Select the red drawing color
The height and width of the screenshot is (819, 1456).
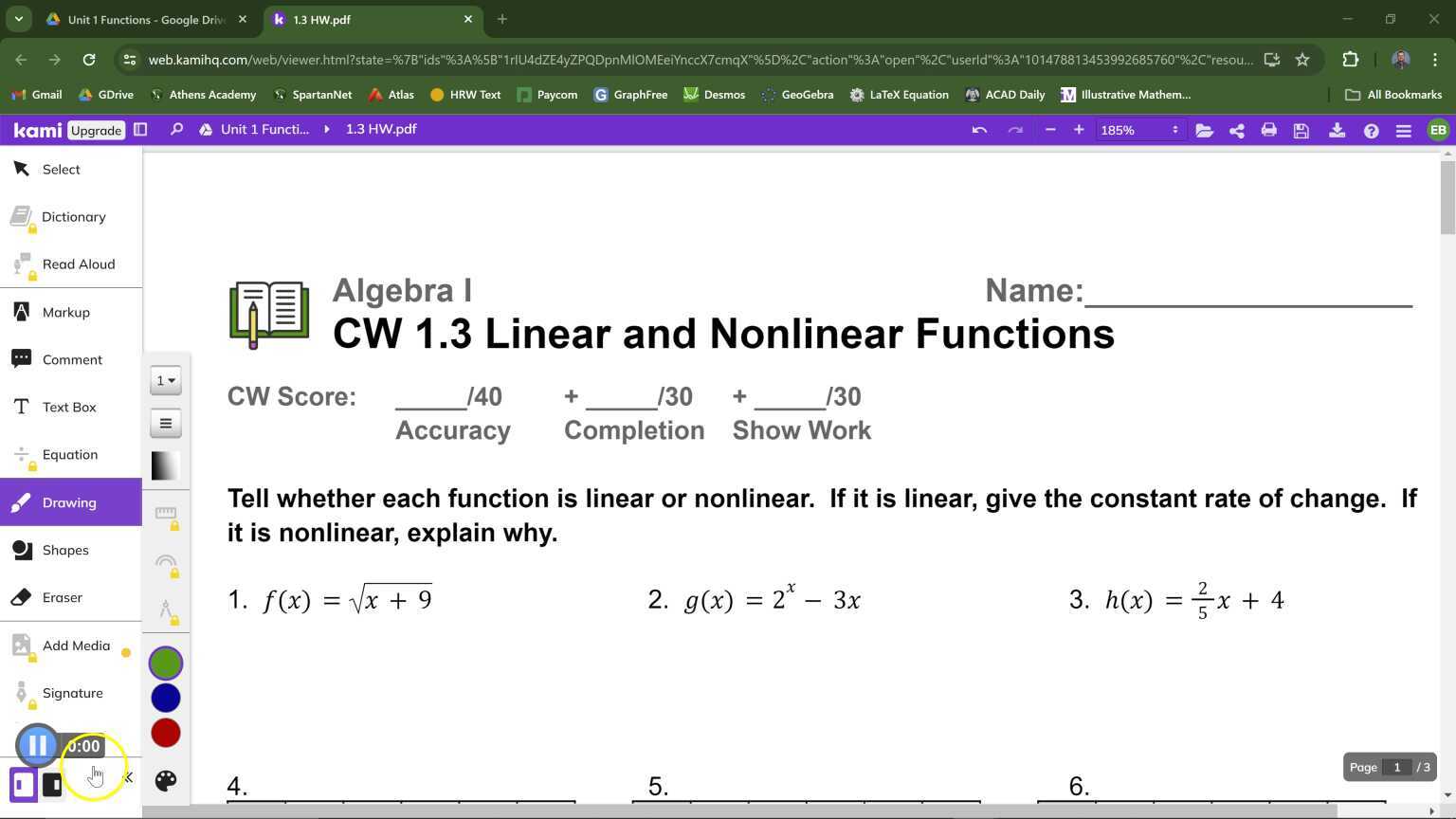(x=165, y=732)
